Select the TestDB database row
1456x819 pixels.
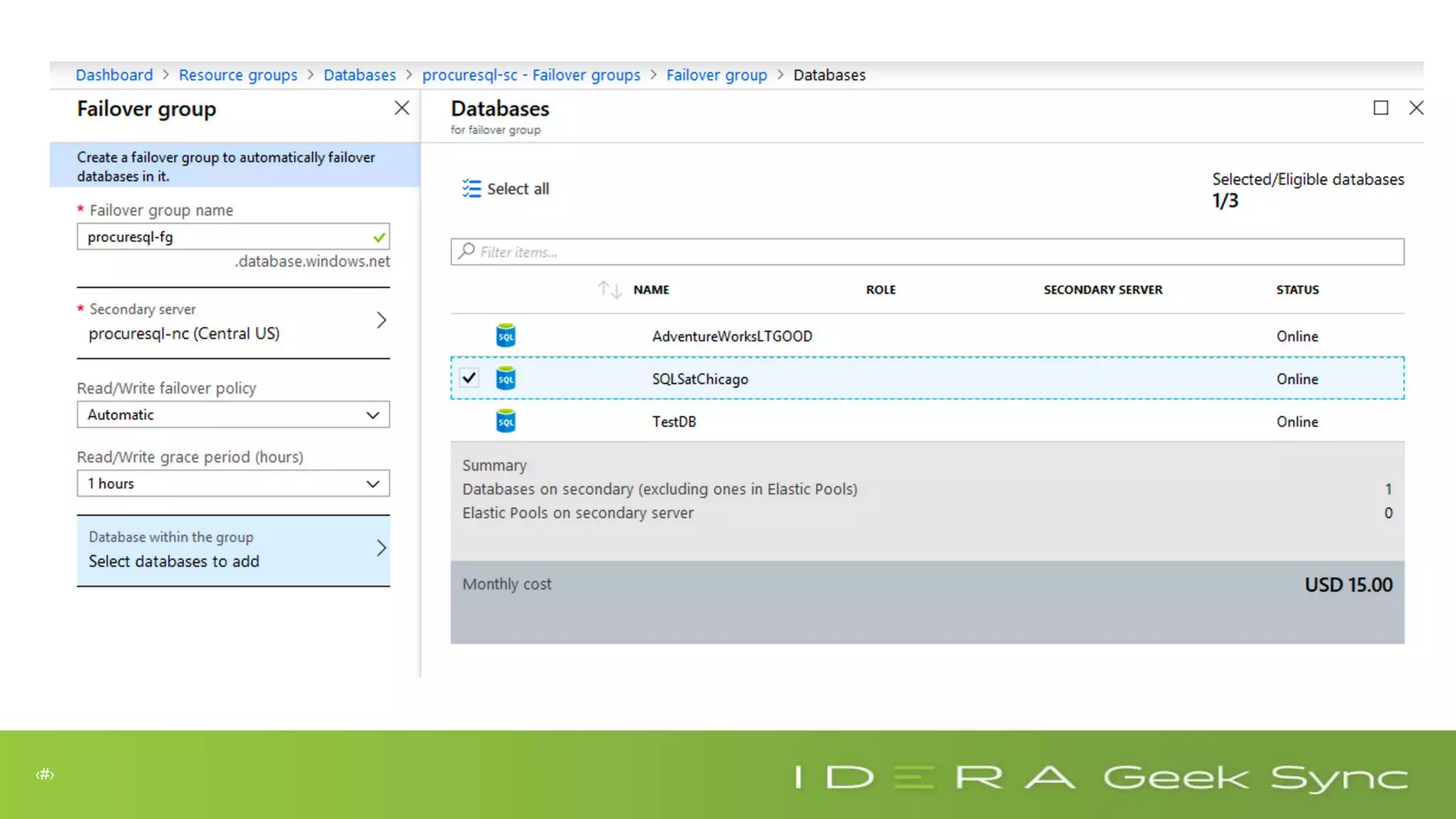(x=927, y=421)
